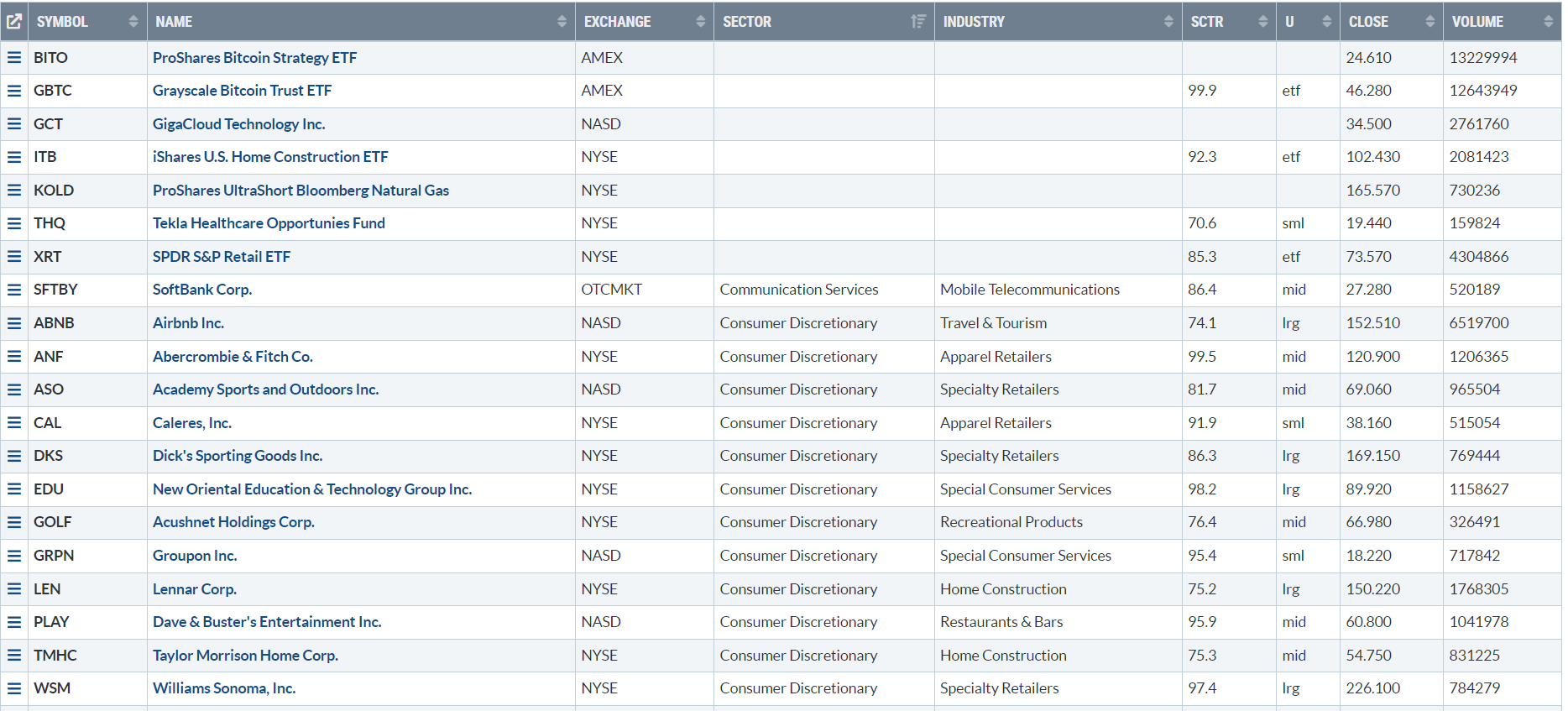Image resolution: width=1568 pixels, height=711 pixels.
Task: Toggle sort order on SECTOR column
Action: pos(918,22)
